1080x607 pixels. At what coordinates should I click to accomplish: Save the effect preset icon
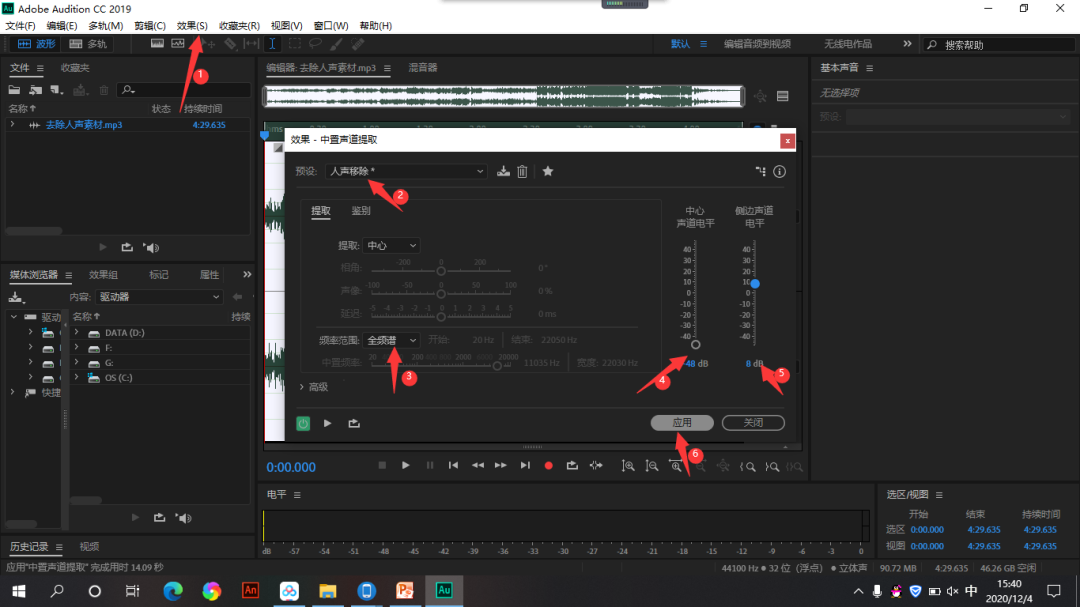503,172
